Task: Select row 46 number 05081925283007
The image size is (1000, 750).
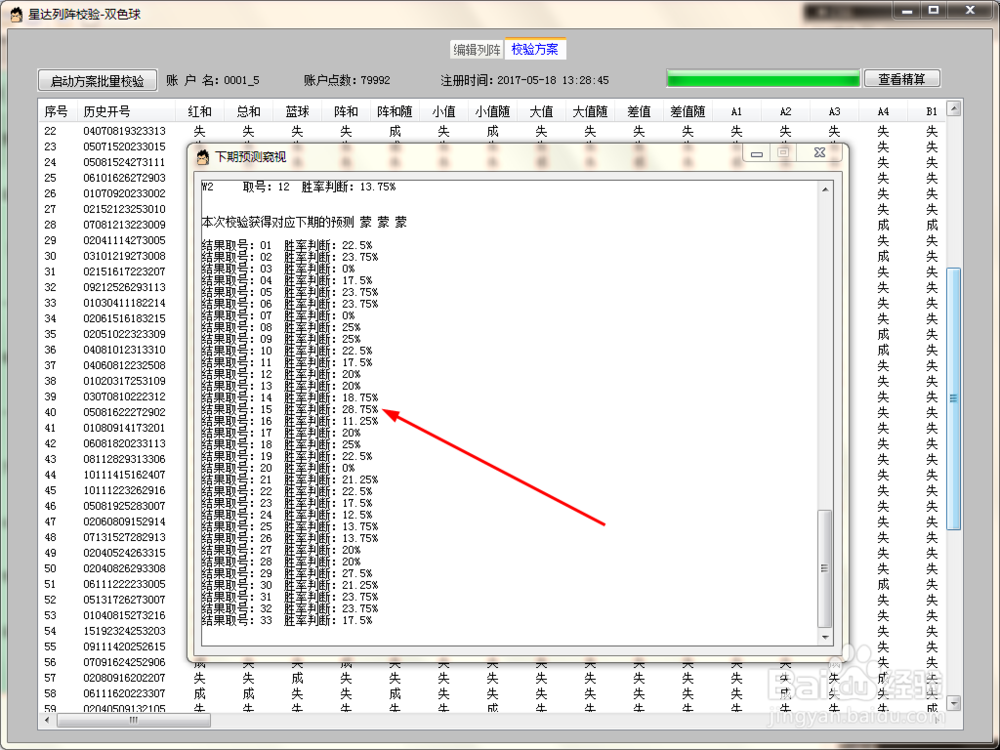Action: coord(124,506)
